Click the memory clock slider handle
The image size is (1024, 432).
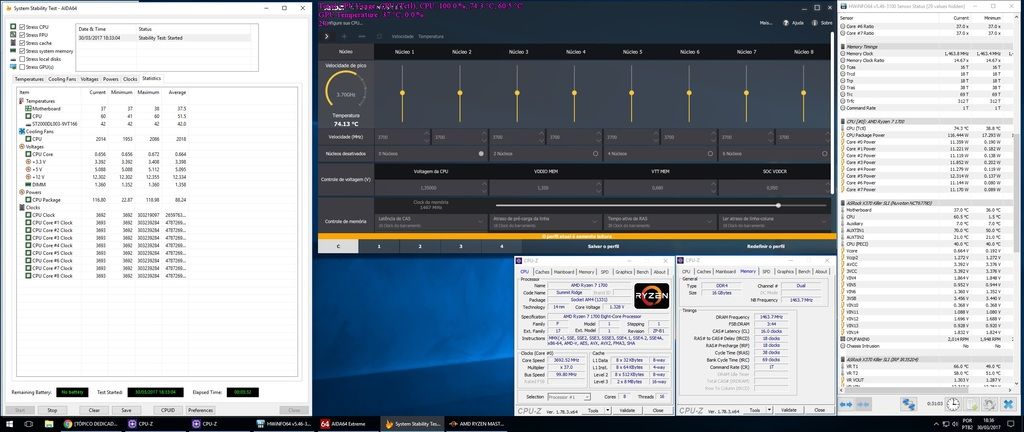[778, 205]
